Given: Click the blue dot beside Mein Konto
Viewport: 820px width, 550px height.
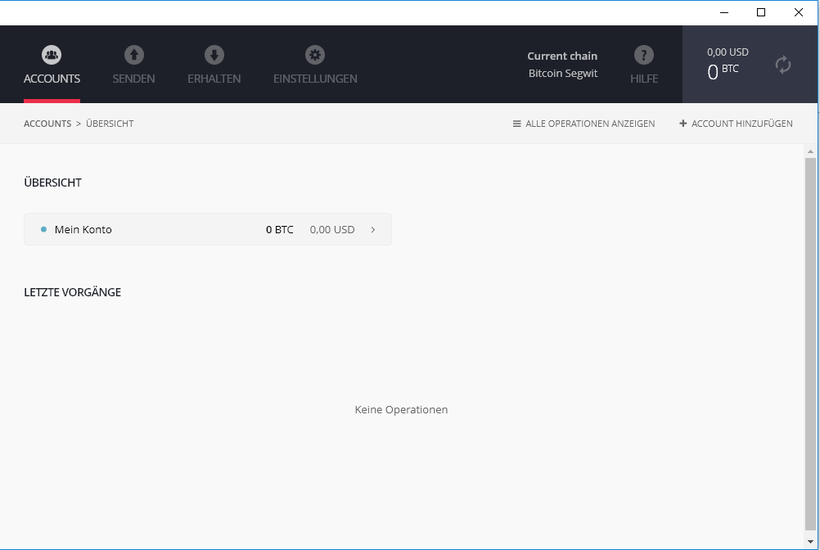Looking at the screenshot, I should click(43, 230).
